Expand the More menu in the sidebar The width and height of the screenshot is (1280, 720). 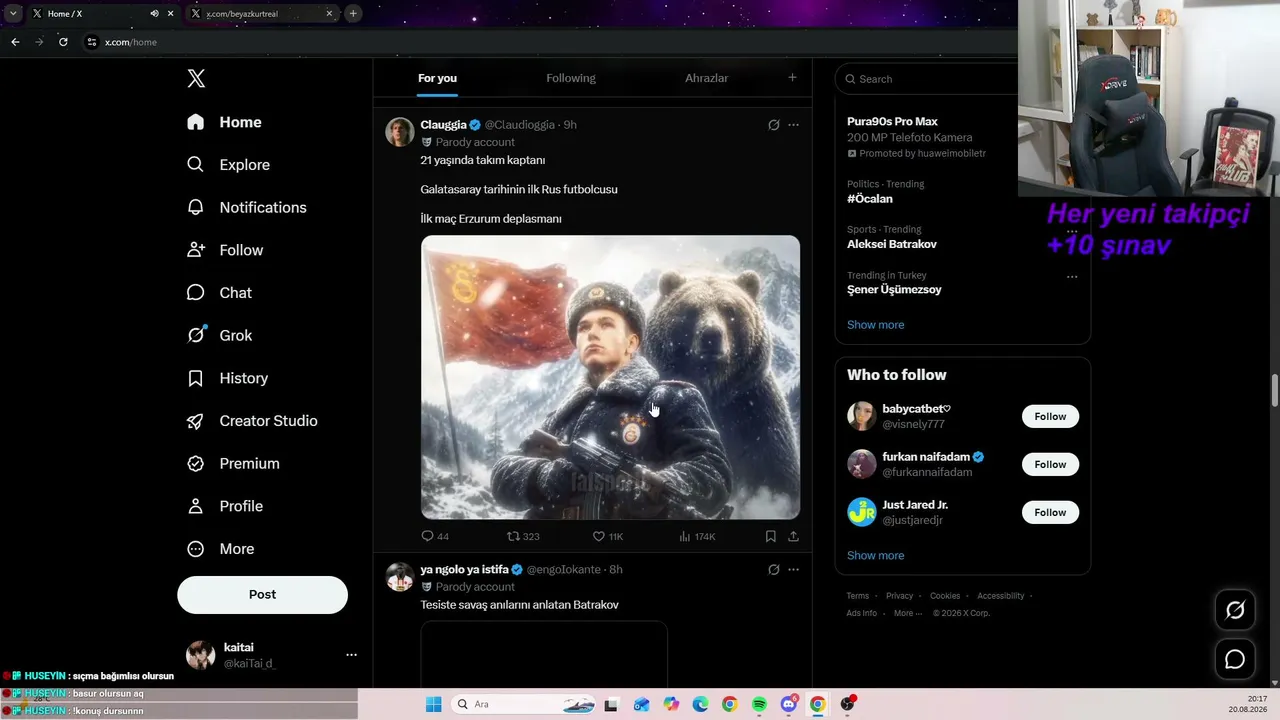point(221,549)
